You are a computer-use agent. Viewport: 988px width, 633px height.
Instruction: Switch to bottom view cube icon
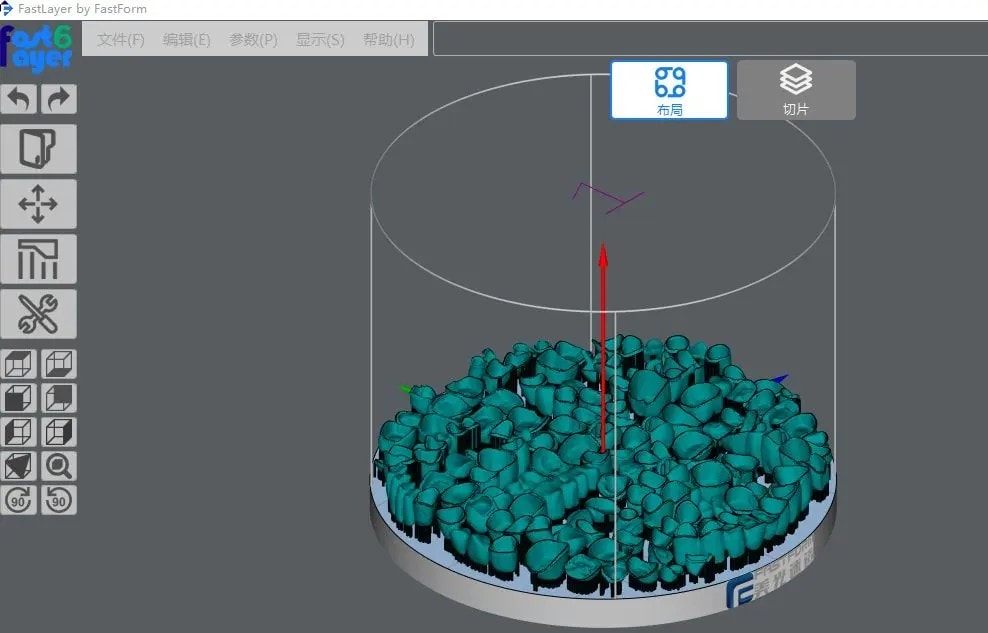pos(59,364)
